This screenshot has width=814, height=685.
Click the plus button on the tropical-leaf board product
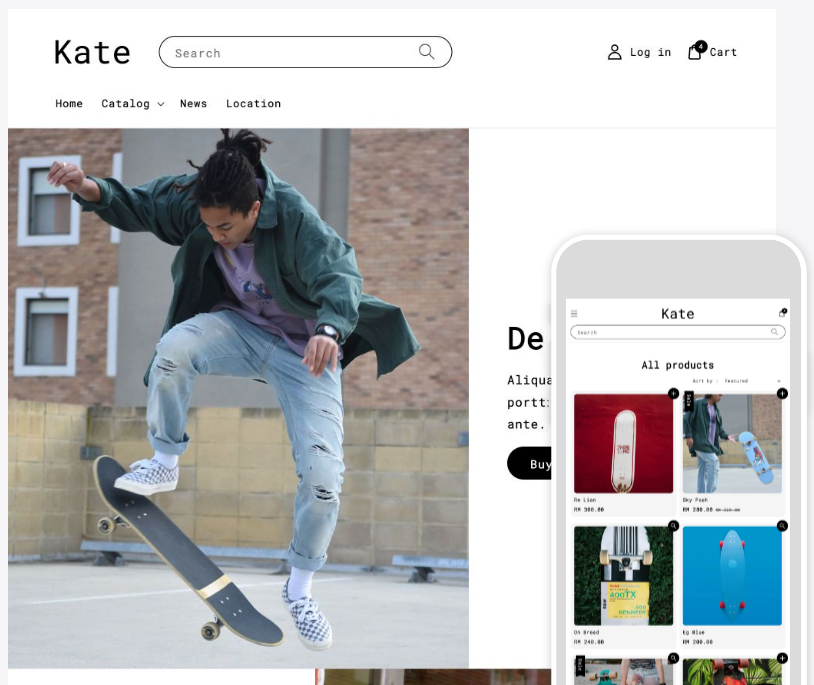(782, 658)
